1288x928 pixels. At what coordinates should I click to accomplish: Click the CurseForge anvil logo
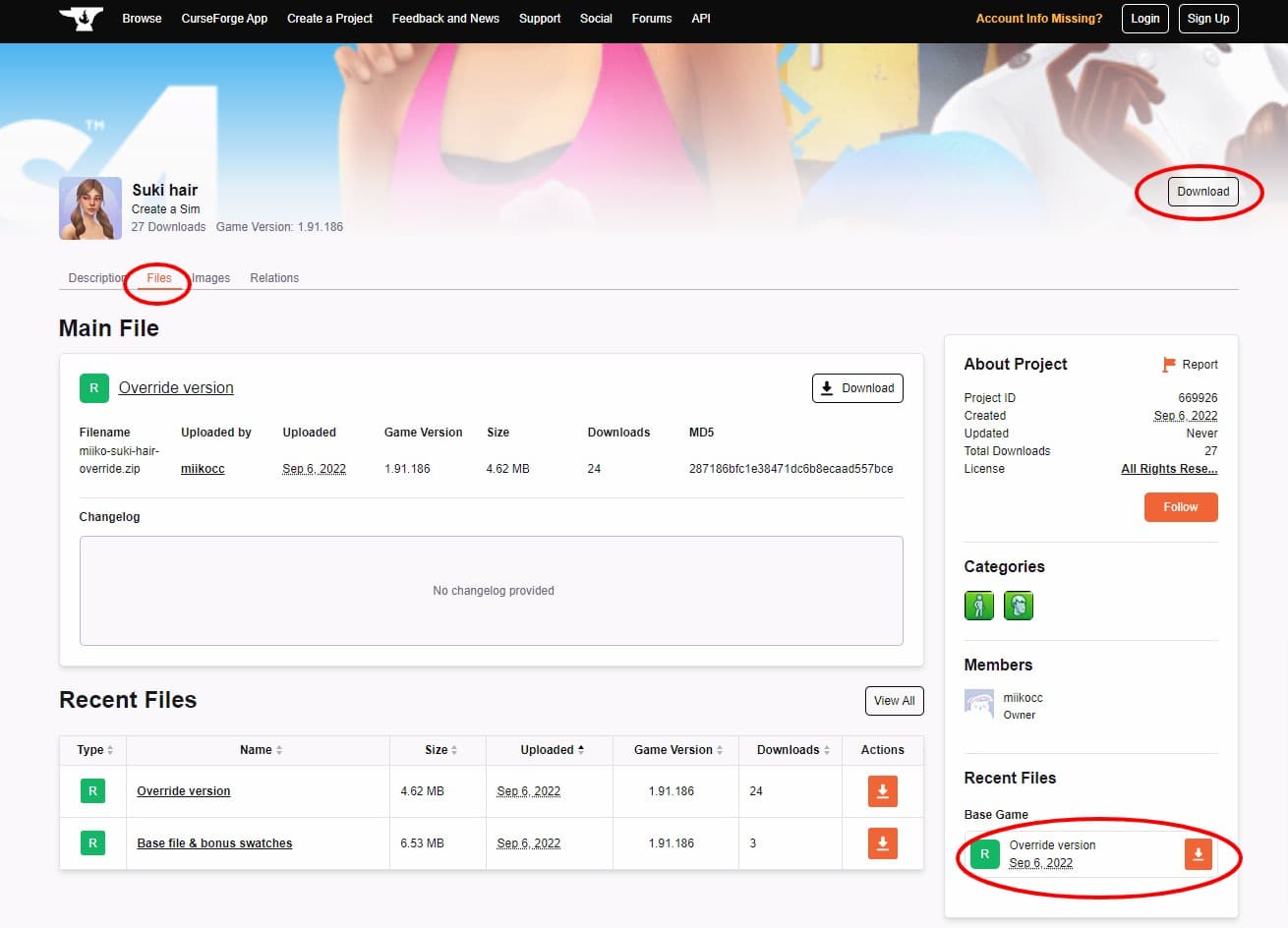(81, 19)
